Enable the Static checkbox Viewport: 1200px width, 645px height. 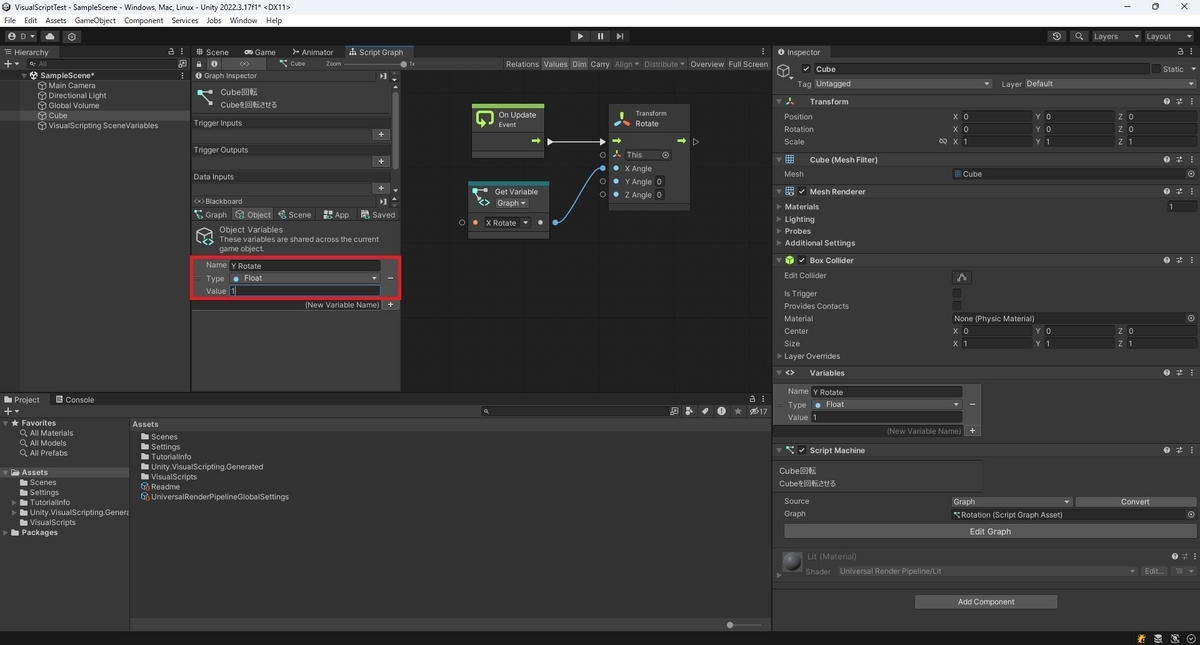pos(1156,69)
